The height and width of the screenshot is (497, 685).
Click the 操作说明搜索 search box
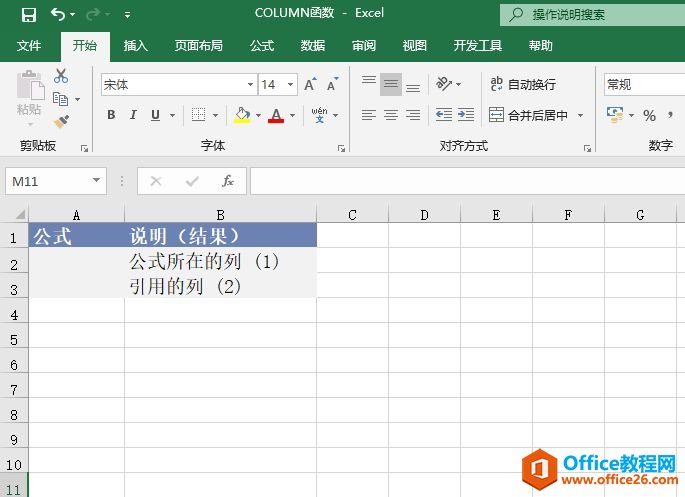click(x=592, y=15)
